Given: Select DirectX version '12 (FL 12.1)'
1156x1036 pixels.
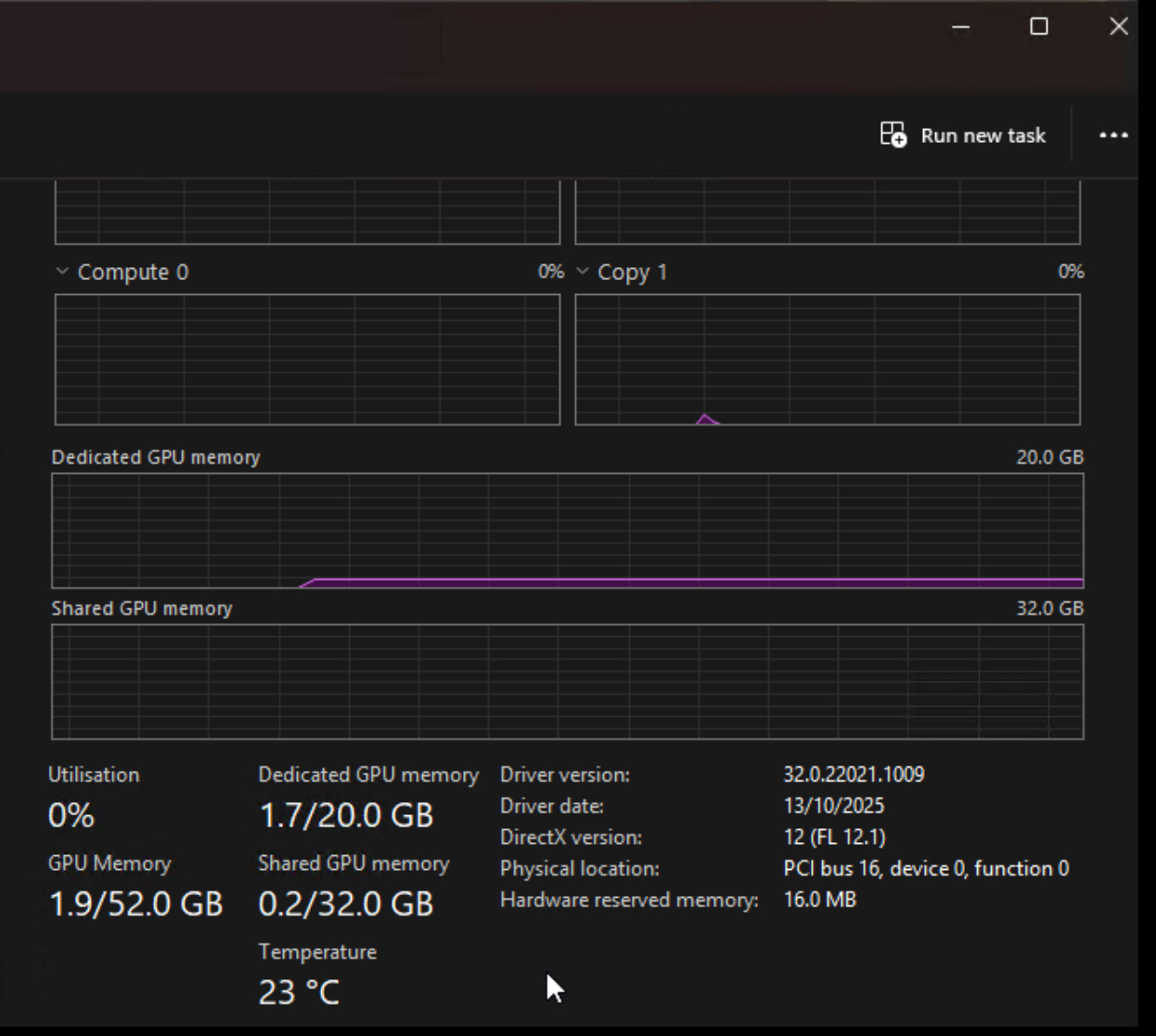Looking at the screenshot, I should 834,838.
